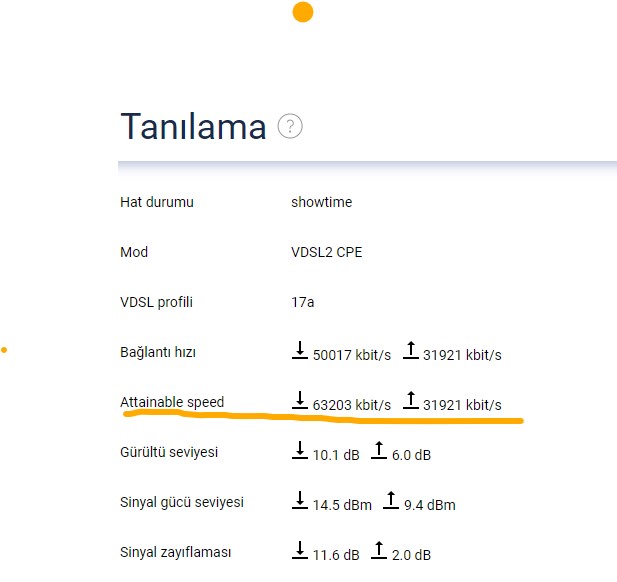The width and height of the screenshot is (617, 582).
Task: Click the 63203 kbit/s attainable download value
Action: (x=352, y=405)
